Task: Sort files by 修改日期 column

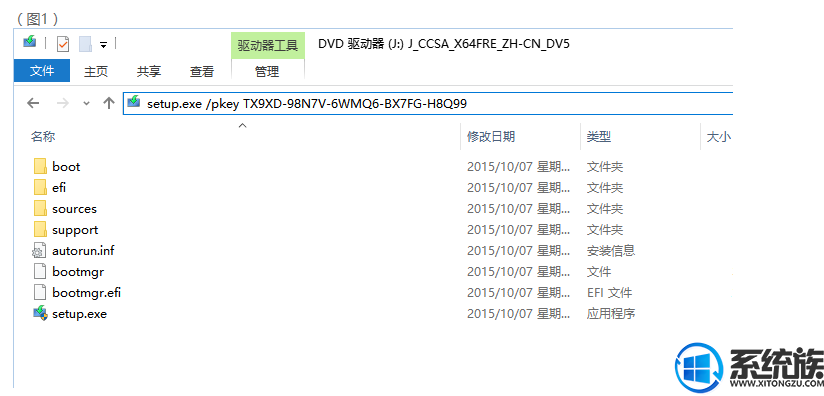Action: 491,137
